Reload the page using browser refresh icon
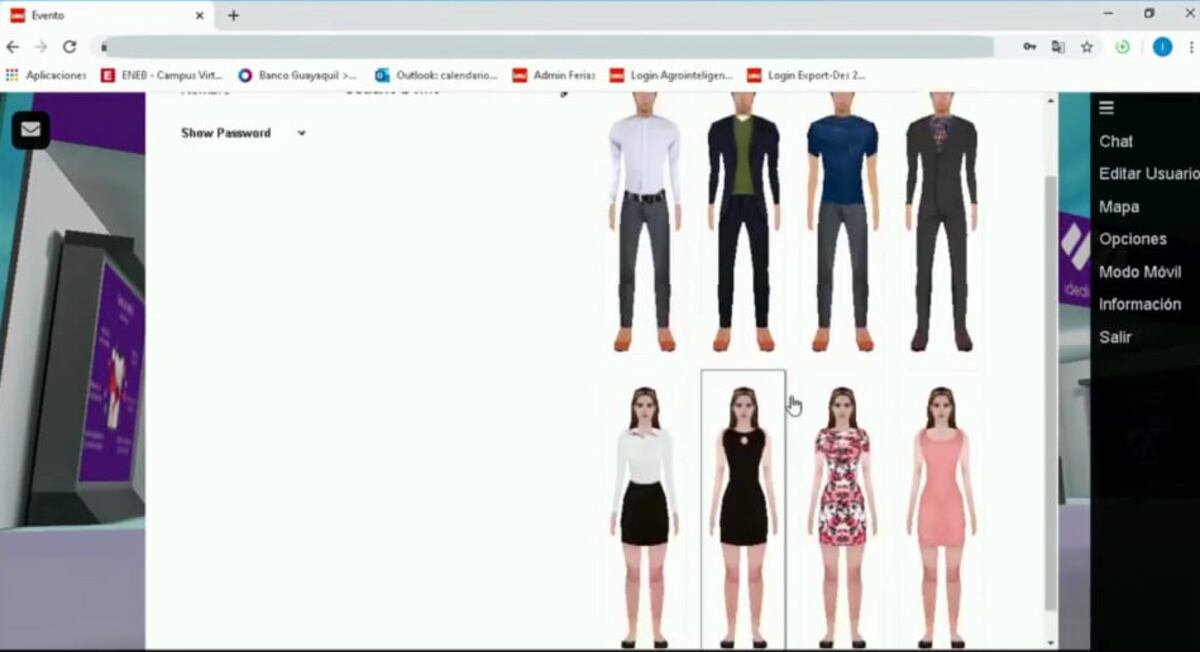 tap(69, 47)
